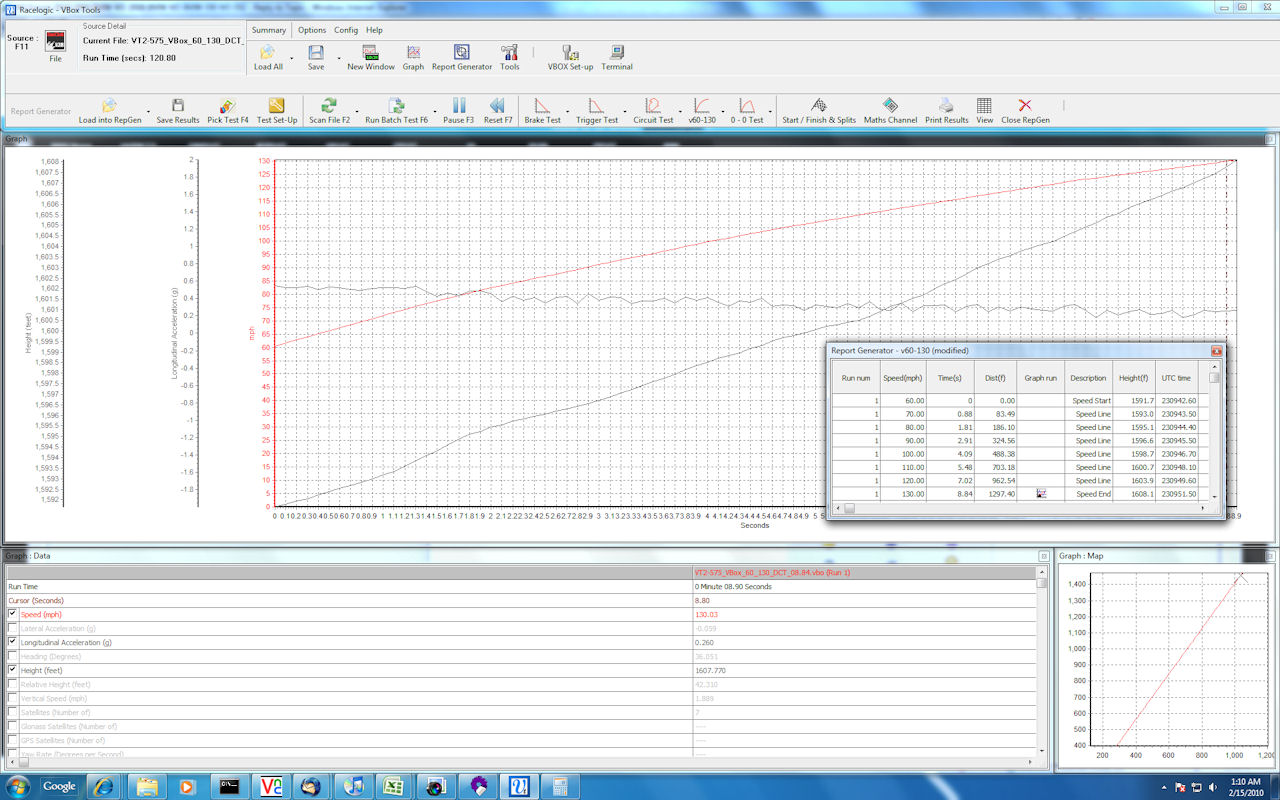Screen dimensions: 1280x800
Task: Uncheck the Speed (mph) channel checkbox
Action: pyautogui.click(x=13, y=614)
